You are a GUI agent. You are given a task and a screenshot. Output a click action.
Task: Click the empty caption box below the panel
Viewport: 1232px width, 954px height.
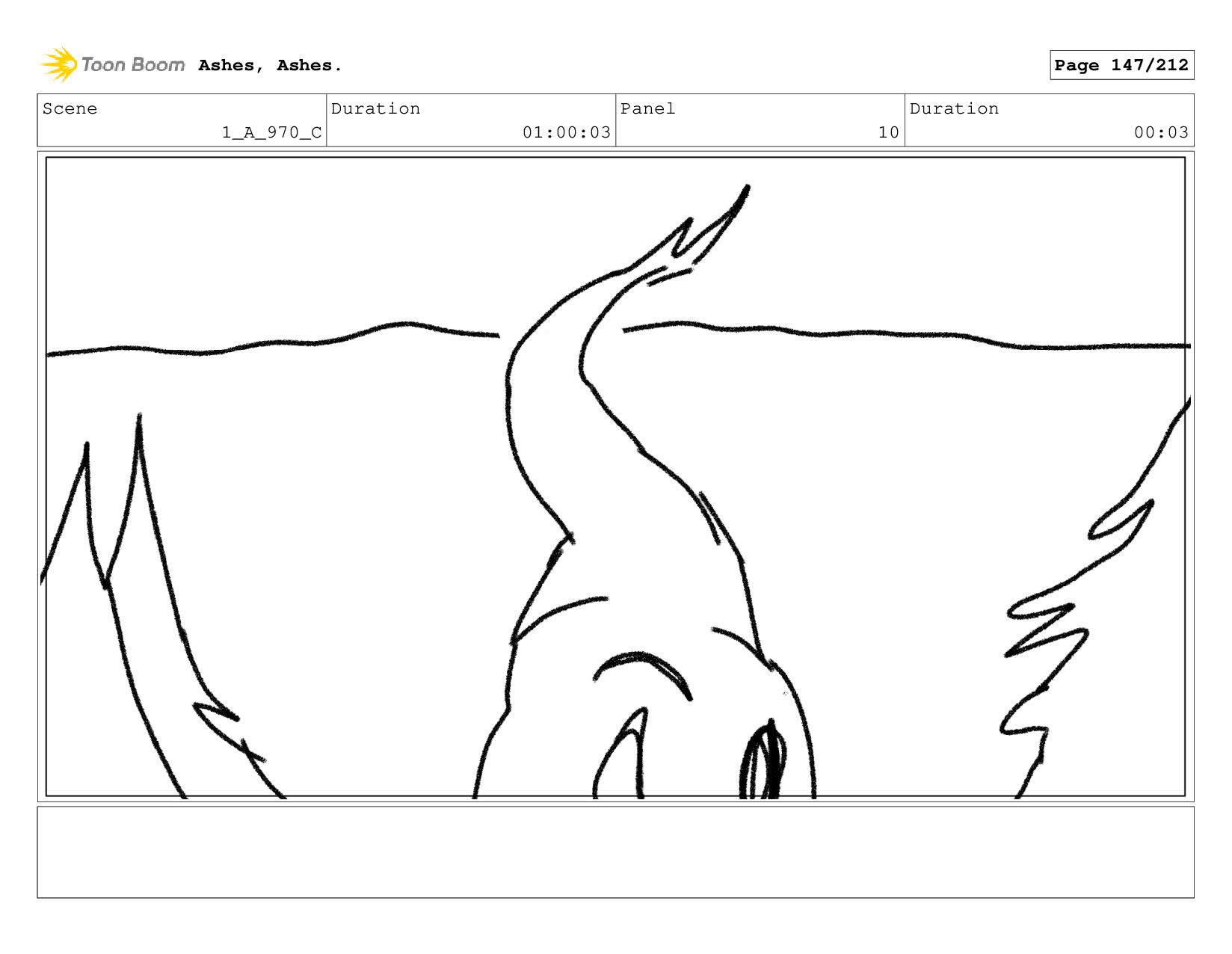pos(615,852)
